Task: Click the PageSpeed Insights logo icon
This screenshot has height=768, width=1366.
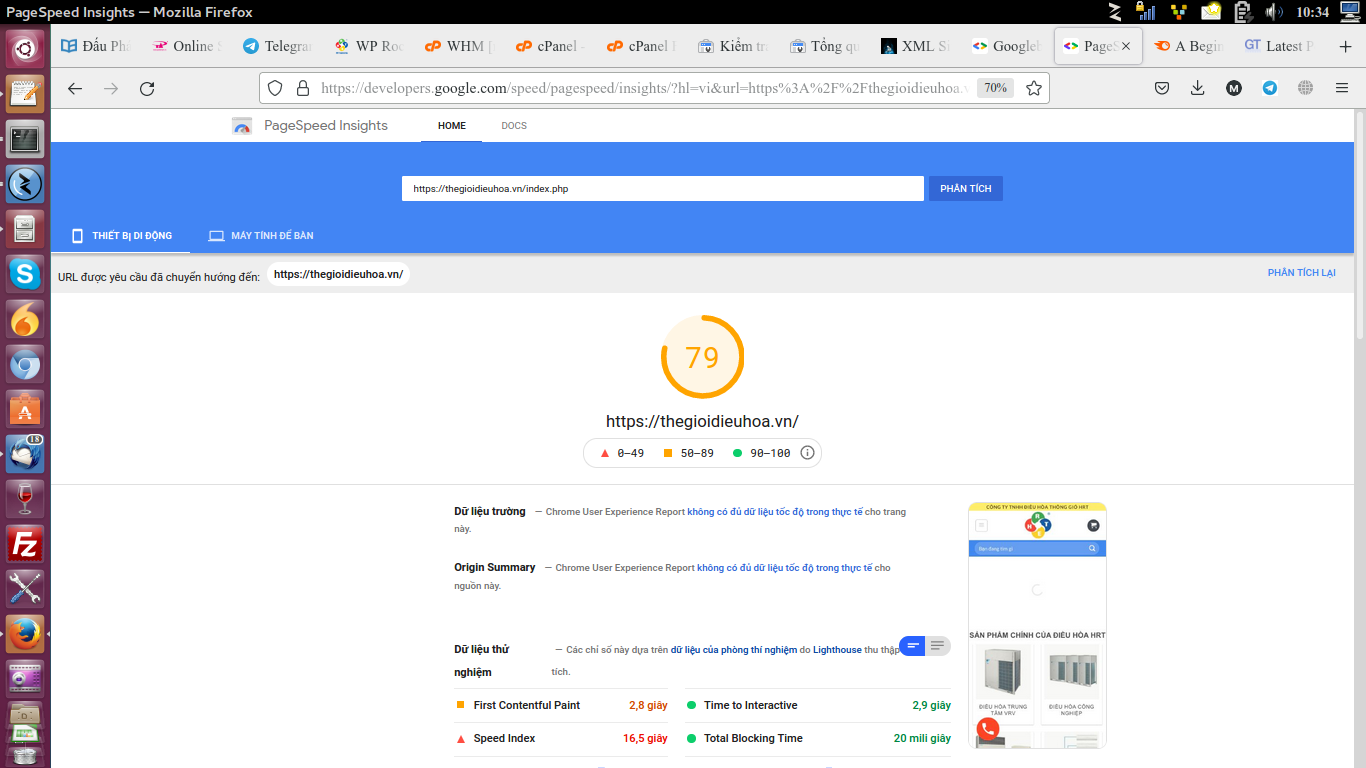Action: tap(242, 126)
